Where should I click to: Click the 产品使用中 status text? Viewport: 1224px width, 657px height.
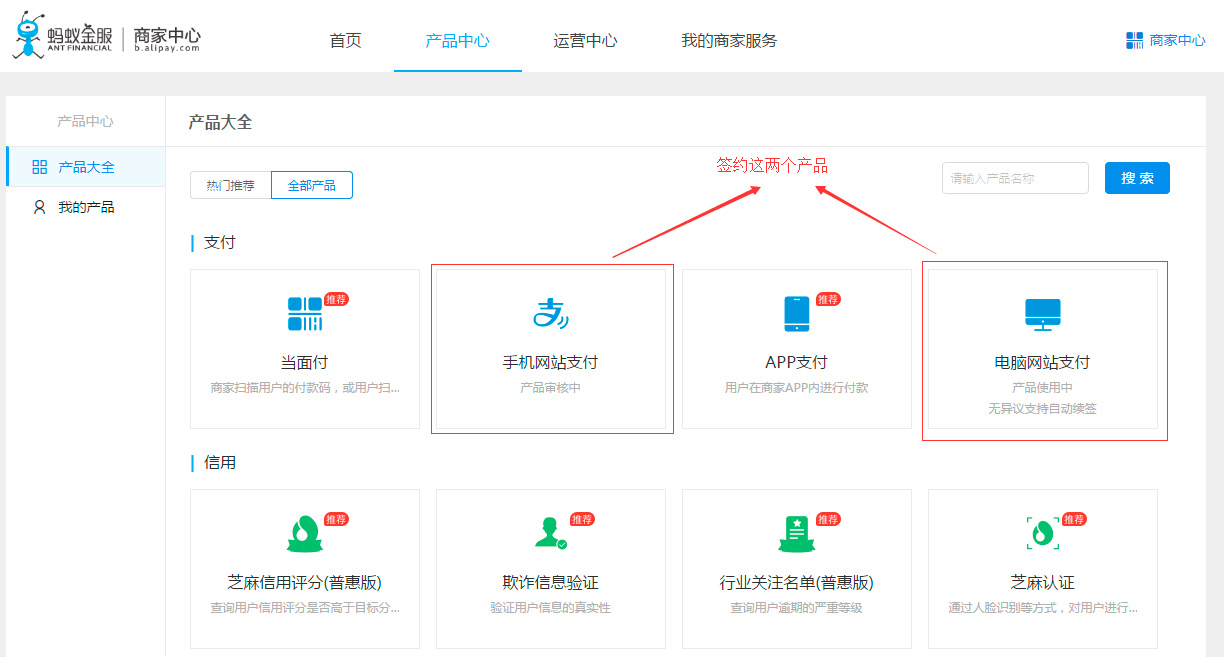click(1043, 387)
